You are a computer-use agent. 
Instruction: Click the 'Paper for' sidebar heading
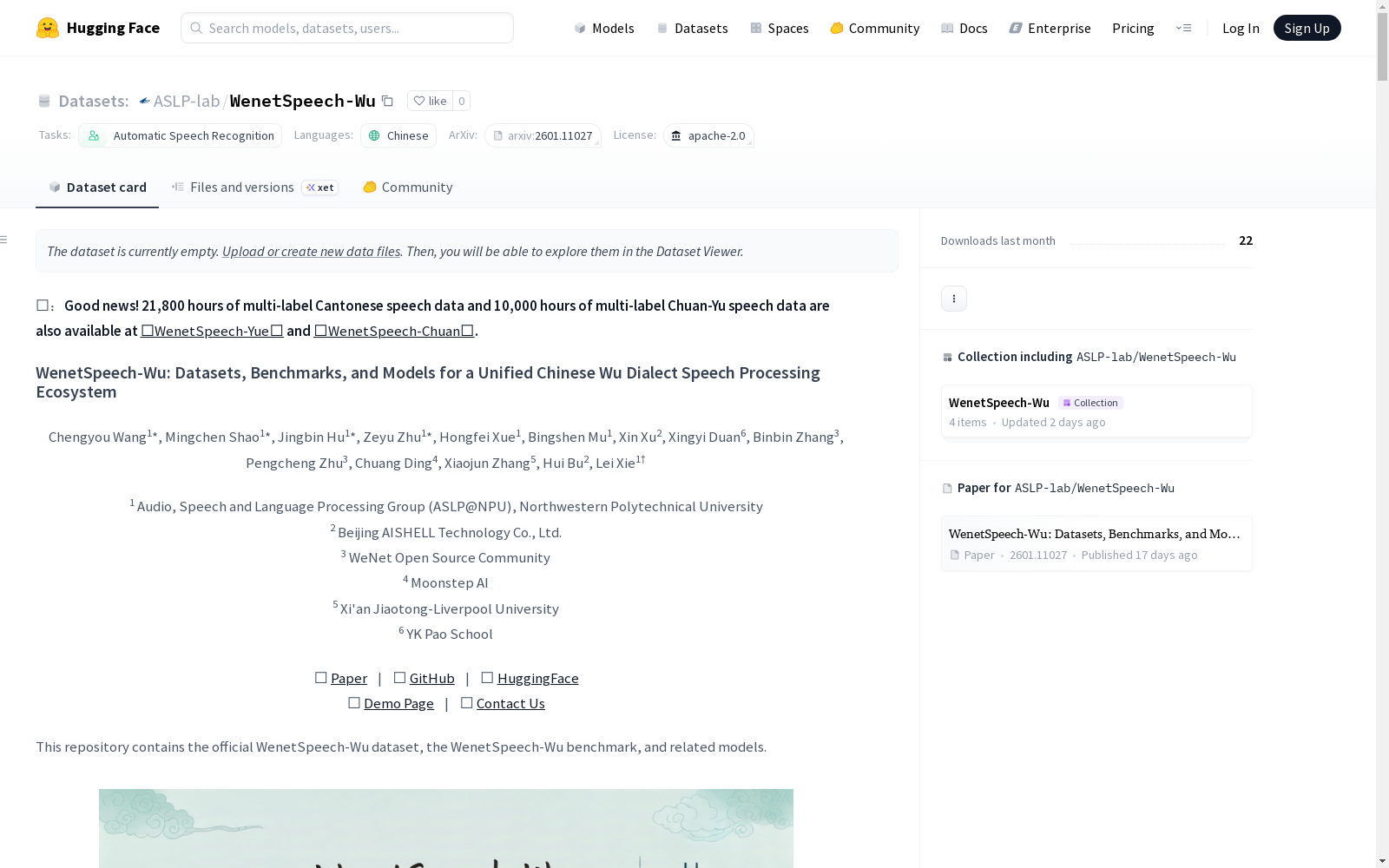pyautogui.click(x=984, y=488)
